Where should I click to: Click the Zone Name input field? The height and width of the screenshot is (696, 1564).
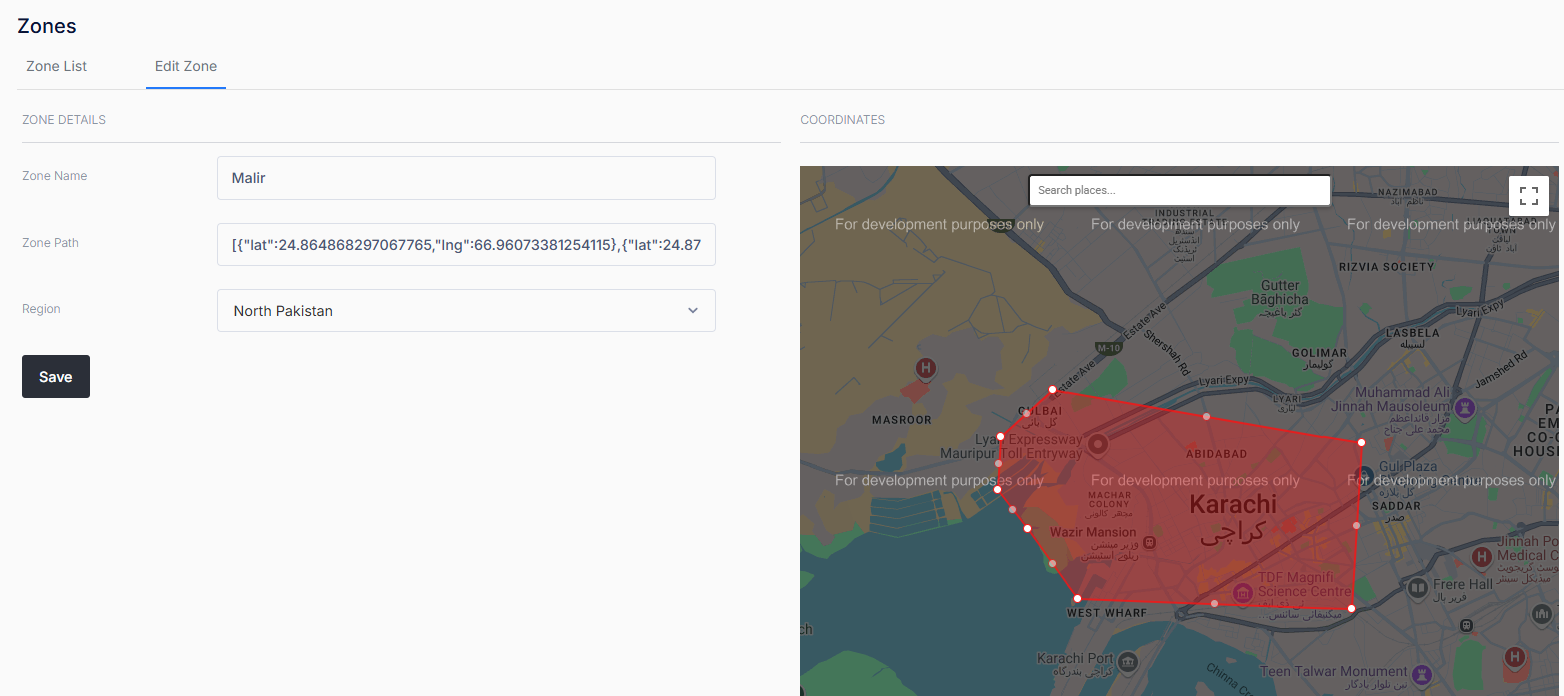(x=466, y=178)
